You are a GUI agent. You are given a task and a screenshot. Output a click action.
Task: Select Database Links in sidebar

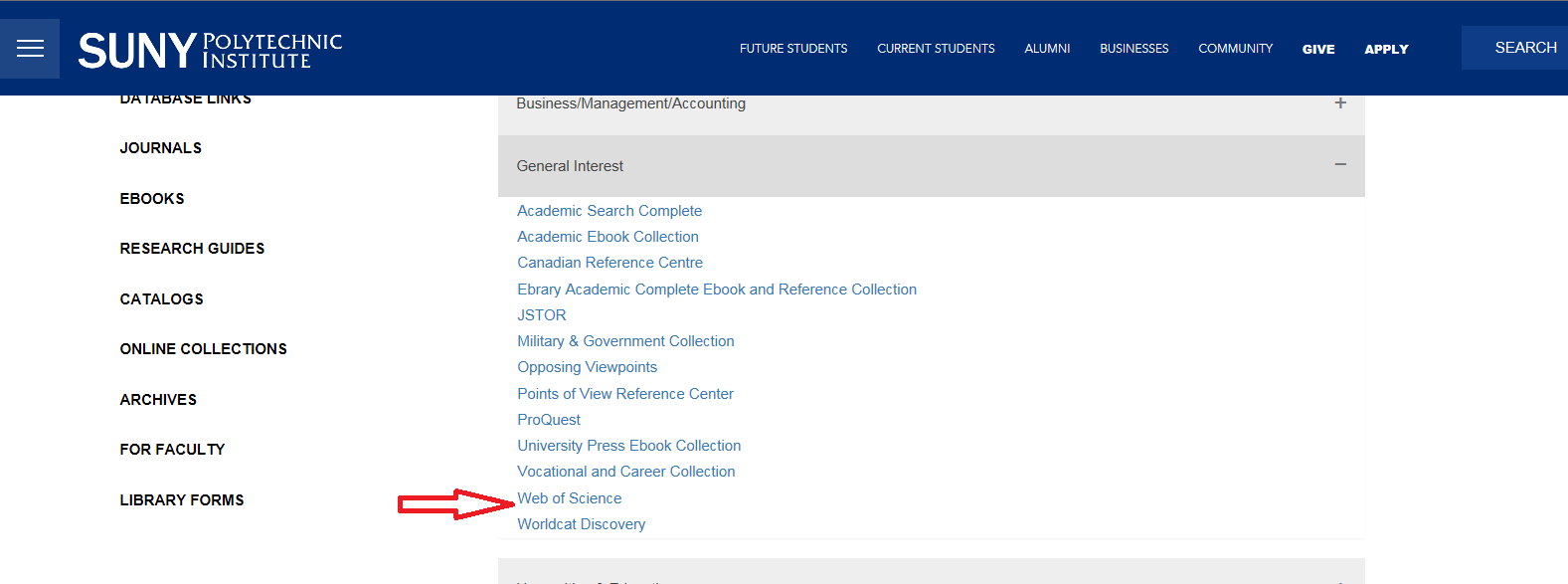[185, 98]
